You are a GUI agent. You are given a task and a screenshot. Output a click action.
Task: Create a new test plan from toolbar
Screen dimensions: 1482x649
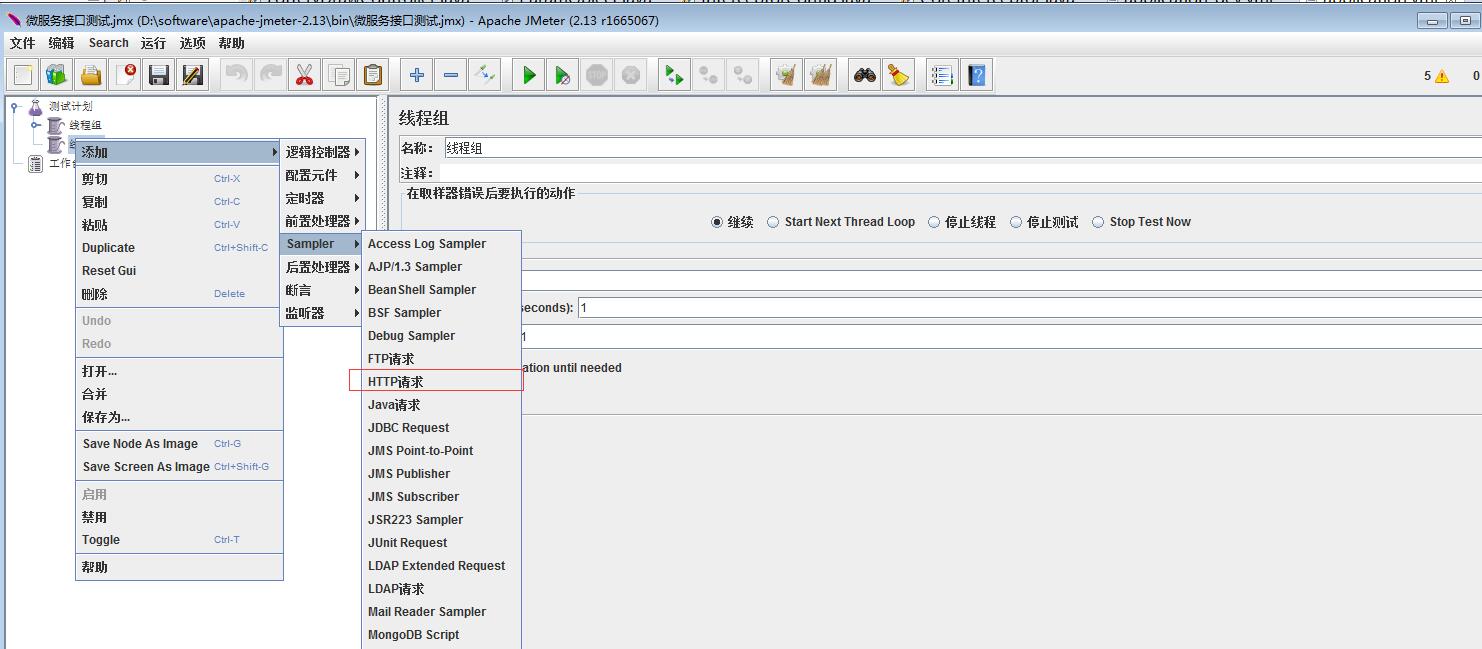pyautogui.click(x=23, y=75)
